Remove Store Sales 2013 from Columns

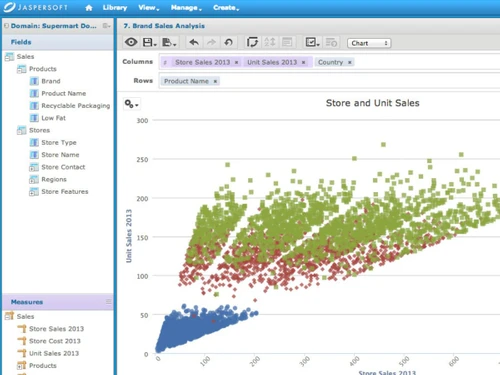(236, 62)
